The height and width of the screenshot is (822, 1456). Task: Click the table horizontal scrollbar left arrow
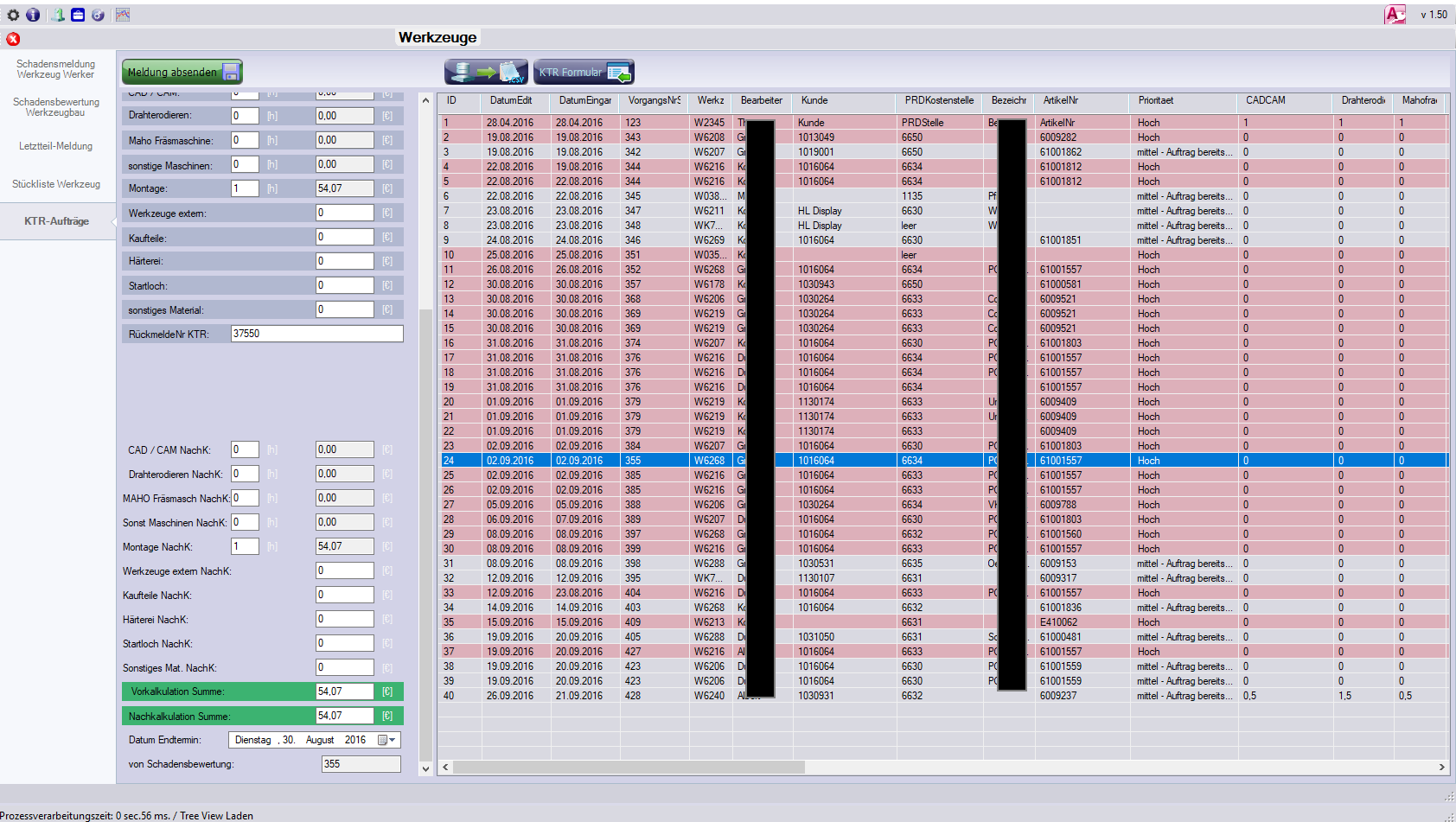coord(446,767)
